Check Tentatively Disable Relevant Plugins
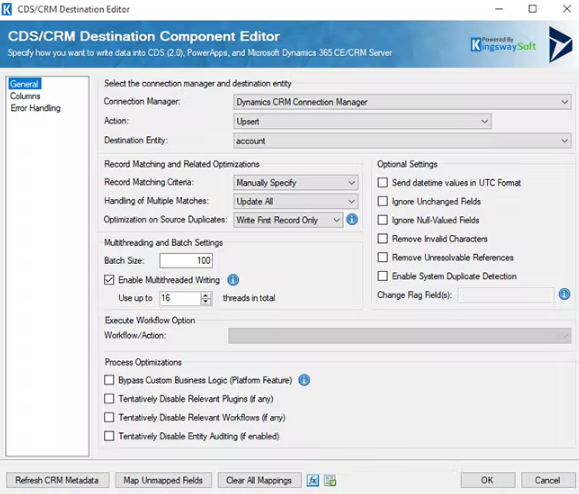The width and height of the screenshot is (579, 494). tap(109, 399)
